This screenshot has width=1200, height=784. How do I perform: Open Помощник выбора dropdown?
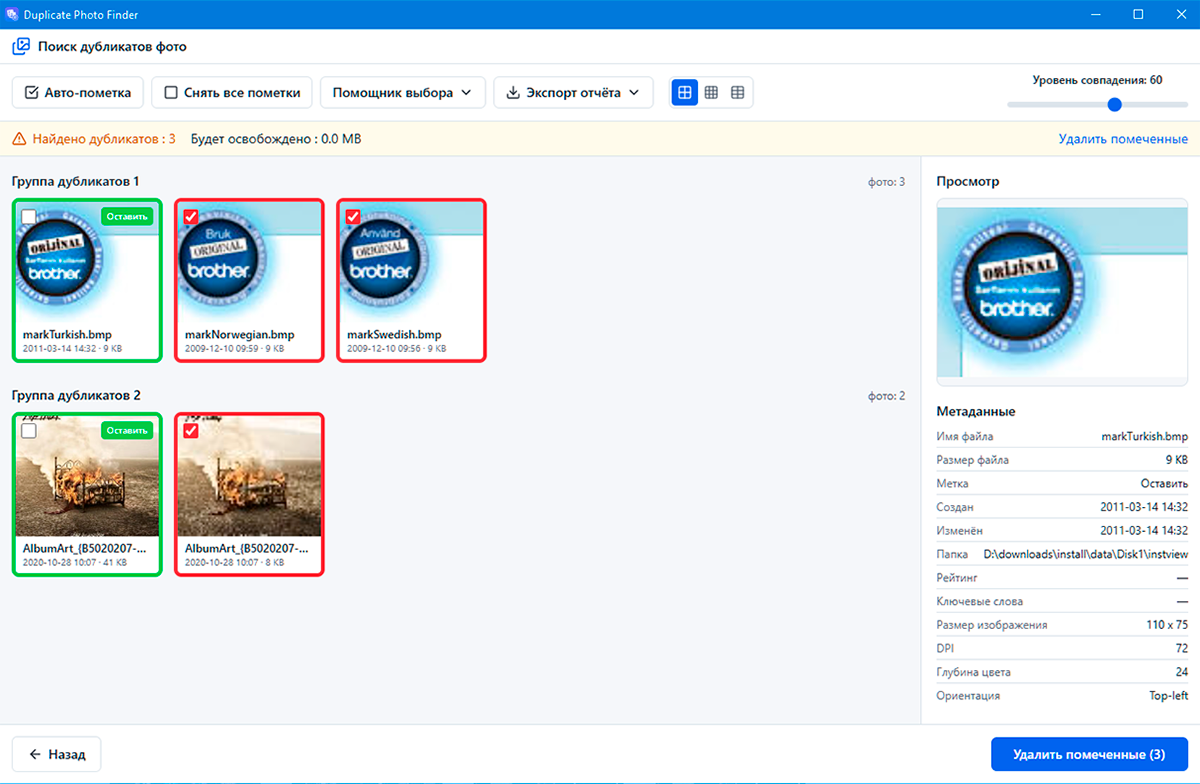[x=402, y=93]
